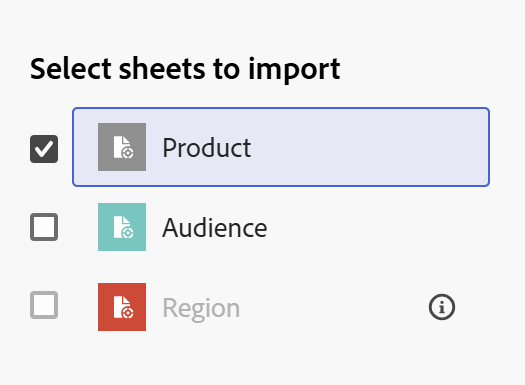Click the gray Product sheet icon
The height and width of the screenshot is (385, 525).
pos(122,147)
